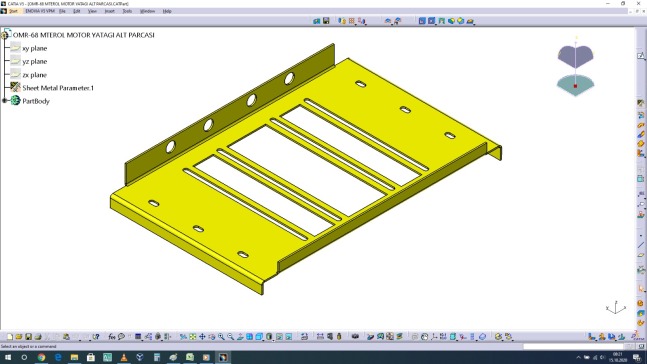Click the axis triad at bottom right of viewport

(x=616, y=308)
